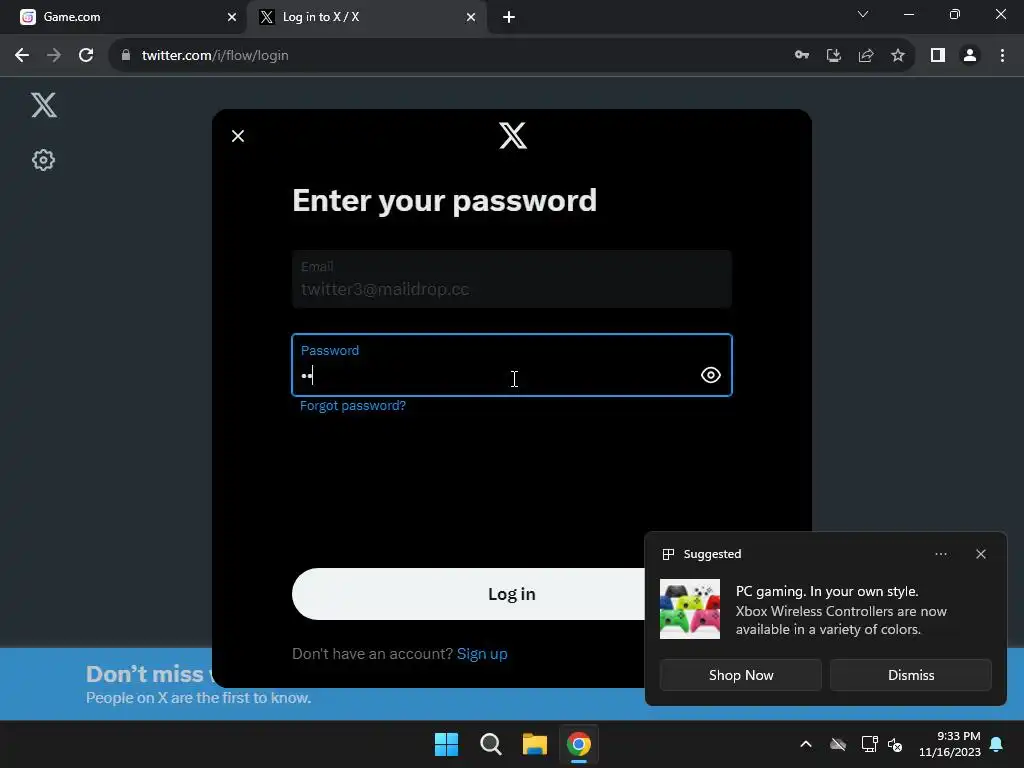This screenshot has height=768, width=1024.
Task: Expand the tab search chevron
Action: [863, 14]
